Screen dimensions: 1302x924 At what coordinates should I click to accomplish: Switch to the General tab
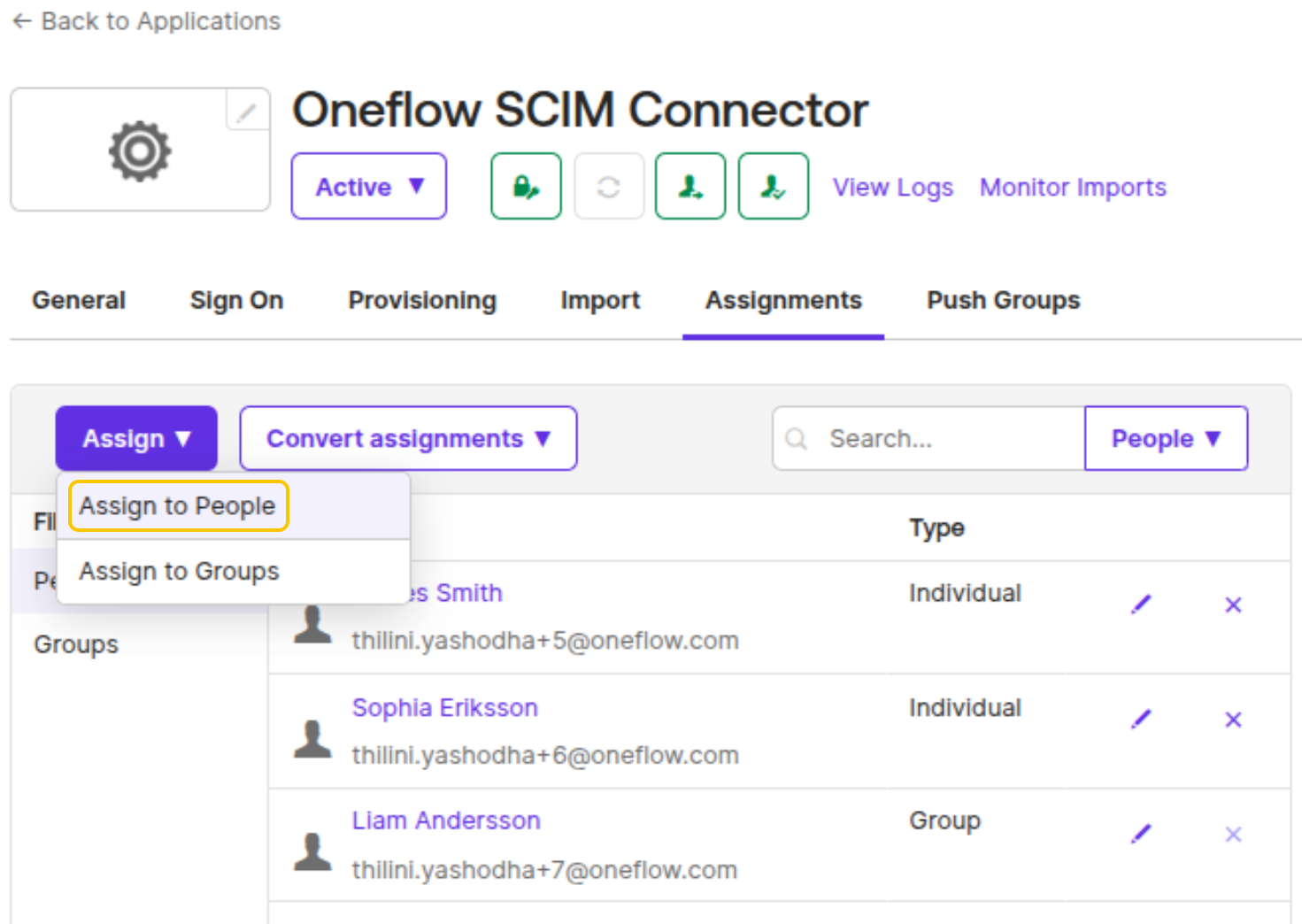pyautogui.click(x=79, y=301)
